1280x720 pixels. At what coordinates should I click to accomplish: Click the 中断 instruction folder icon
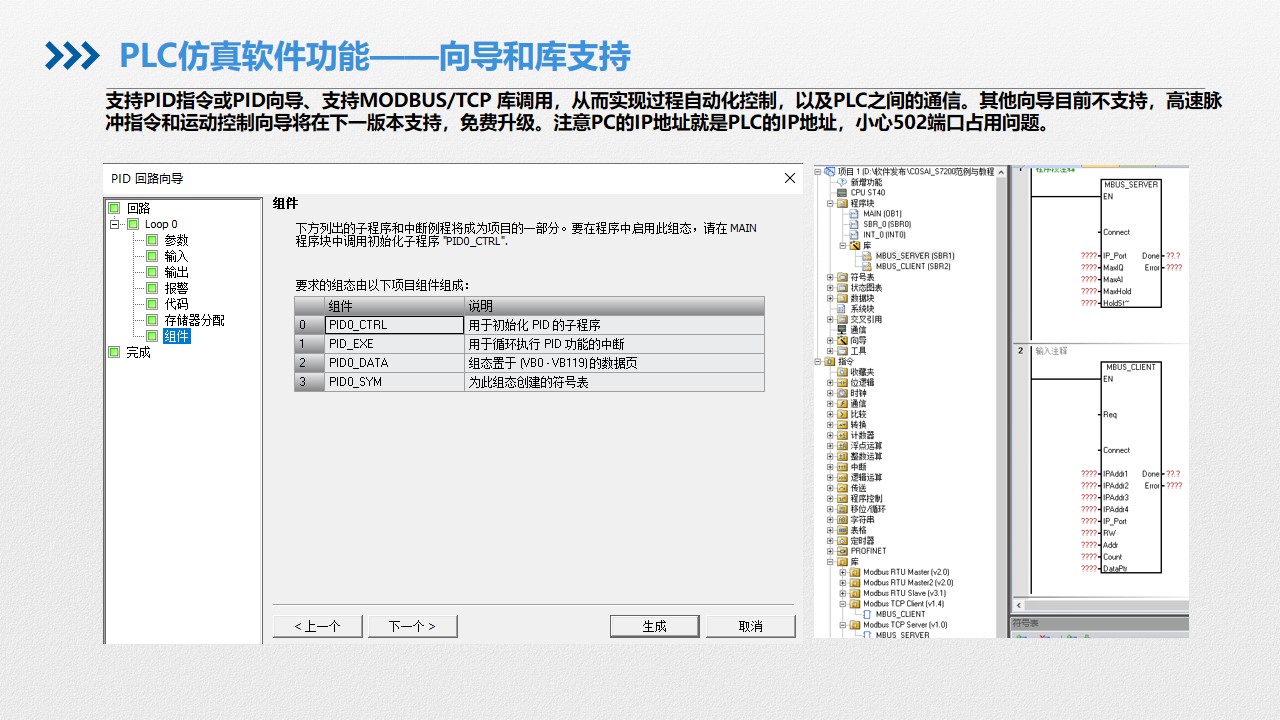pos(842,467)
